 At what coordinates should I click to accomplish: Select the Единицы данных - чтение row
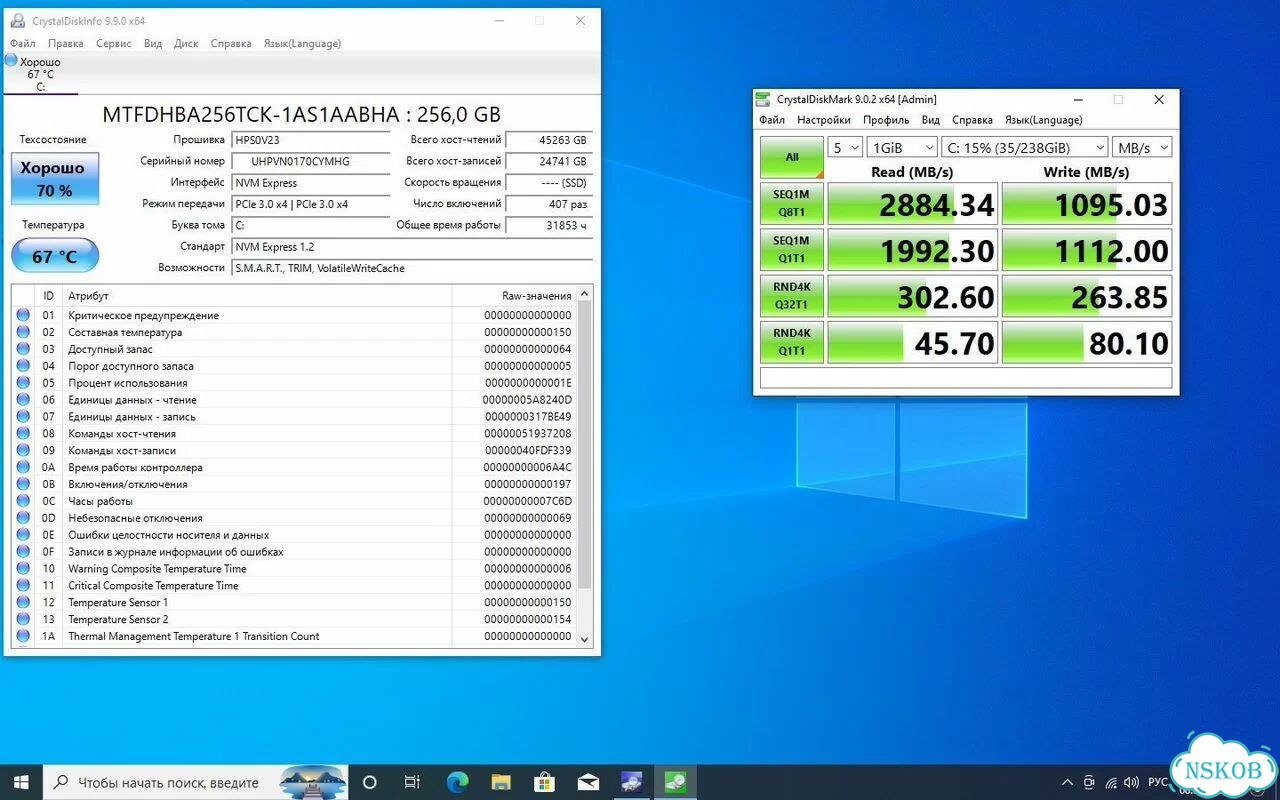point(294,400)
